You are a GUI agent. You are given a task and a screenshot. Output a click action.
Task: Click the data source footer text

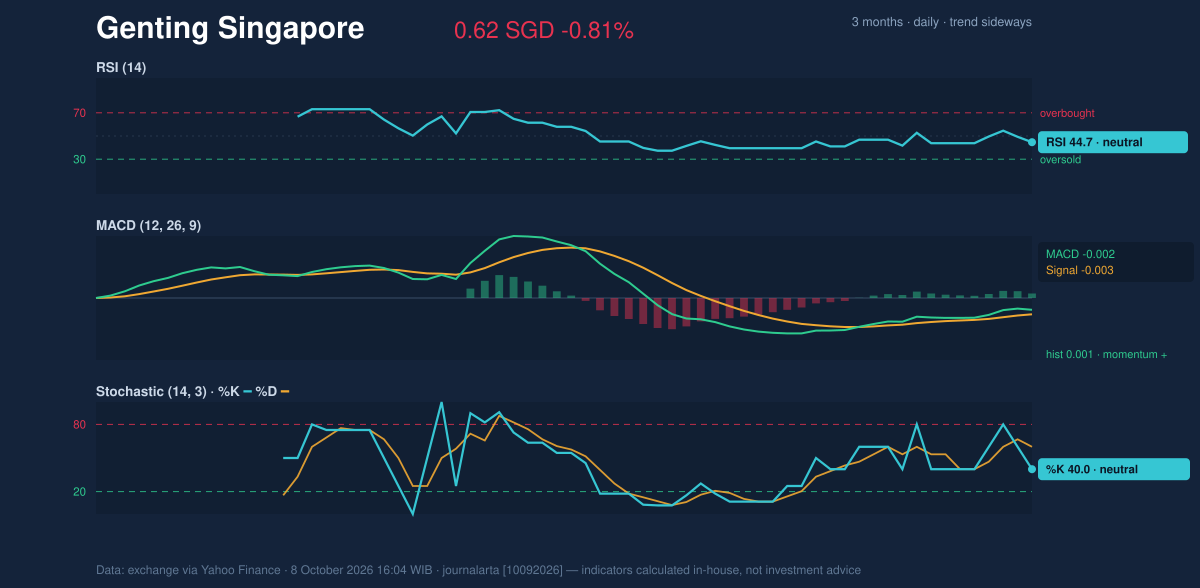coord(478,570)
